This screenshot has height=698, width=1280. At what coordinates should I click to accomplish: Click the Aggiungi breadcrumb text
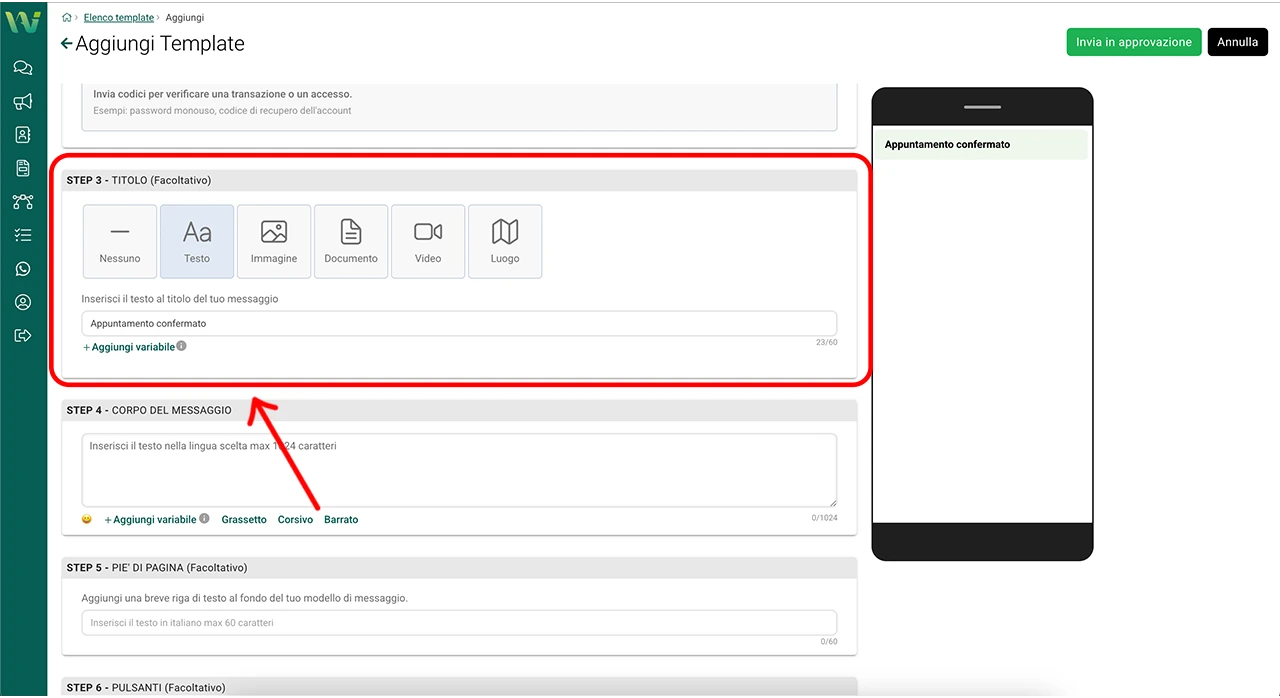click(185, 18)
